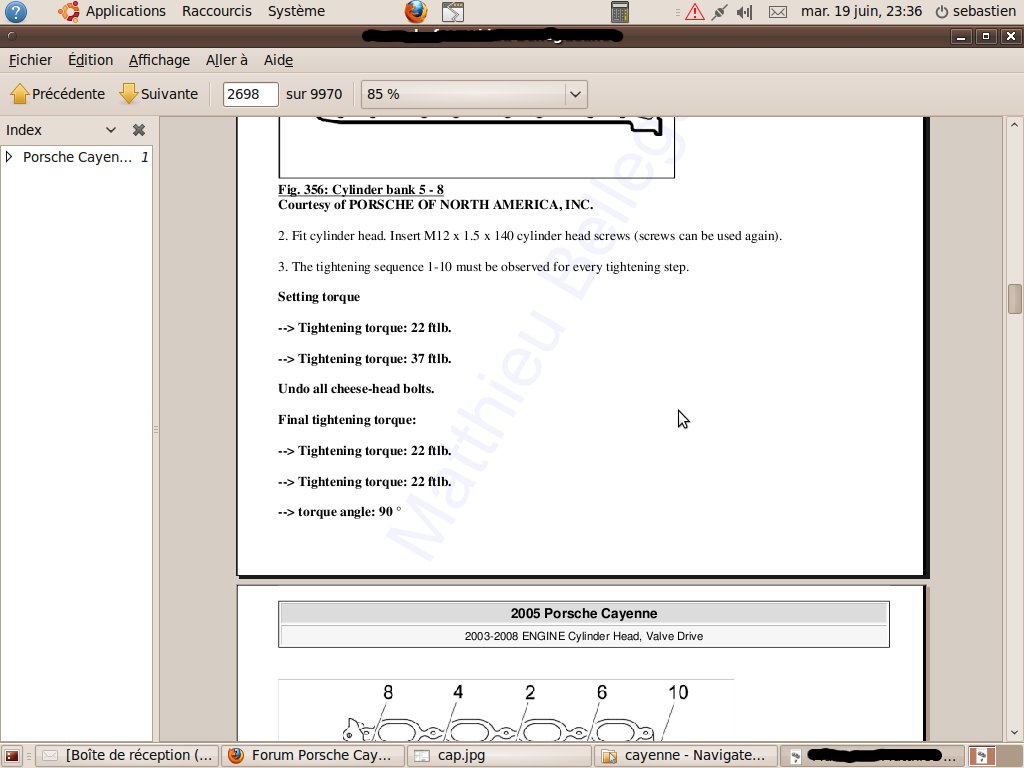Click the sidebar pane divider handle
1024x768 pixels.
pyautogui.click(x=155, y=429)
